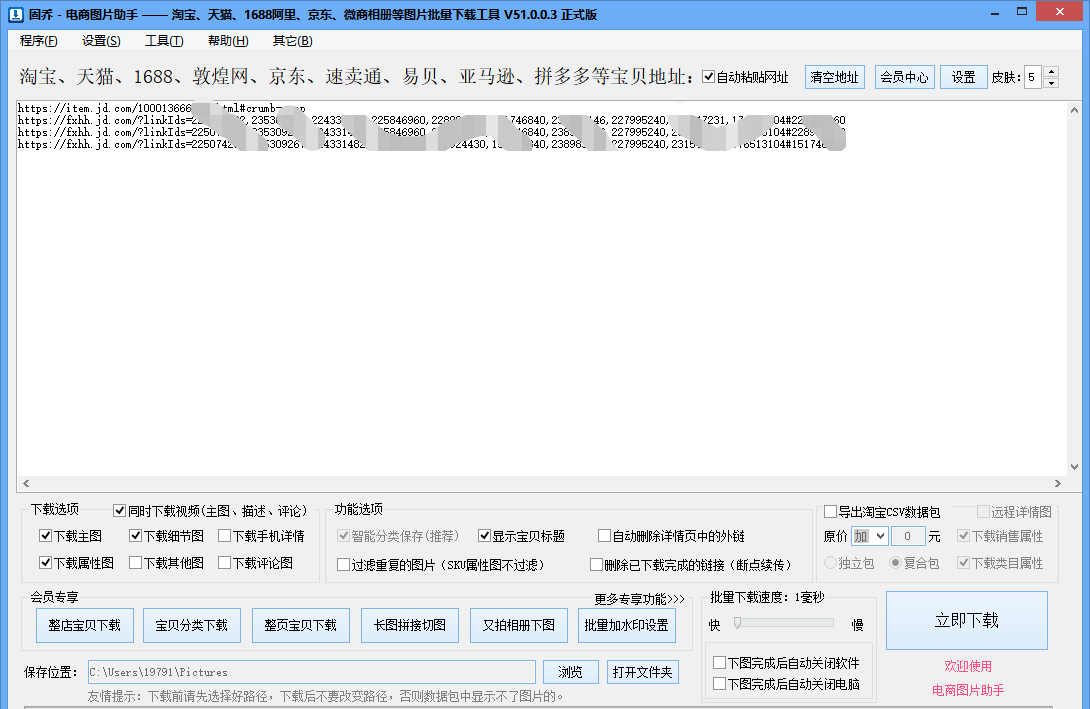The width and height of the screenshot is (1090, 709).
Task: Increase skin number with up arrow
Action: pyautogui.click(x=1050, y=71)
